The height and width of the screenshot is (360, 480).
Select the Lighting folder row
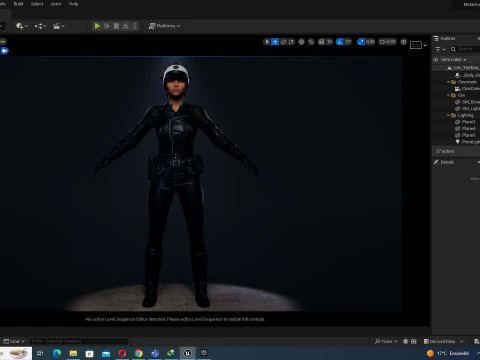tap(456, 115)
